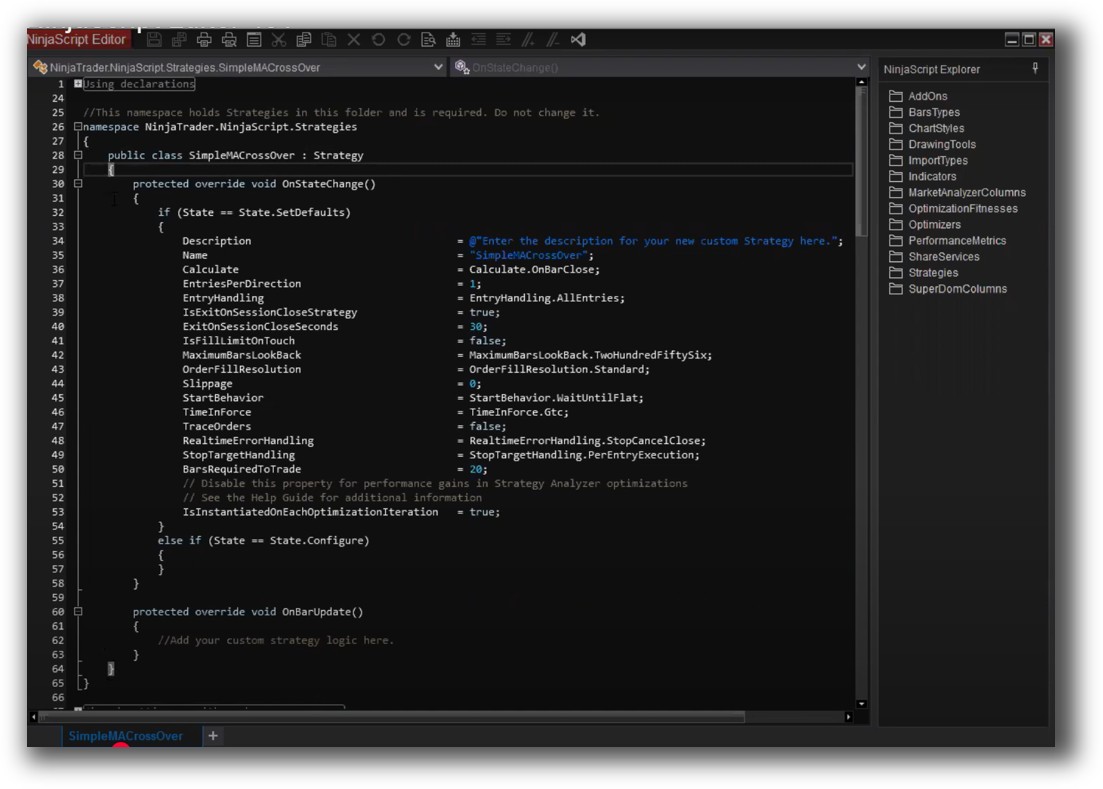The width and height of the screenshot is (1103, 789).
Task: Select the SimpleMACrossOver tab
Action: [126, 736]
